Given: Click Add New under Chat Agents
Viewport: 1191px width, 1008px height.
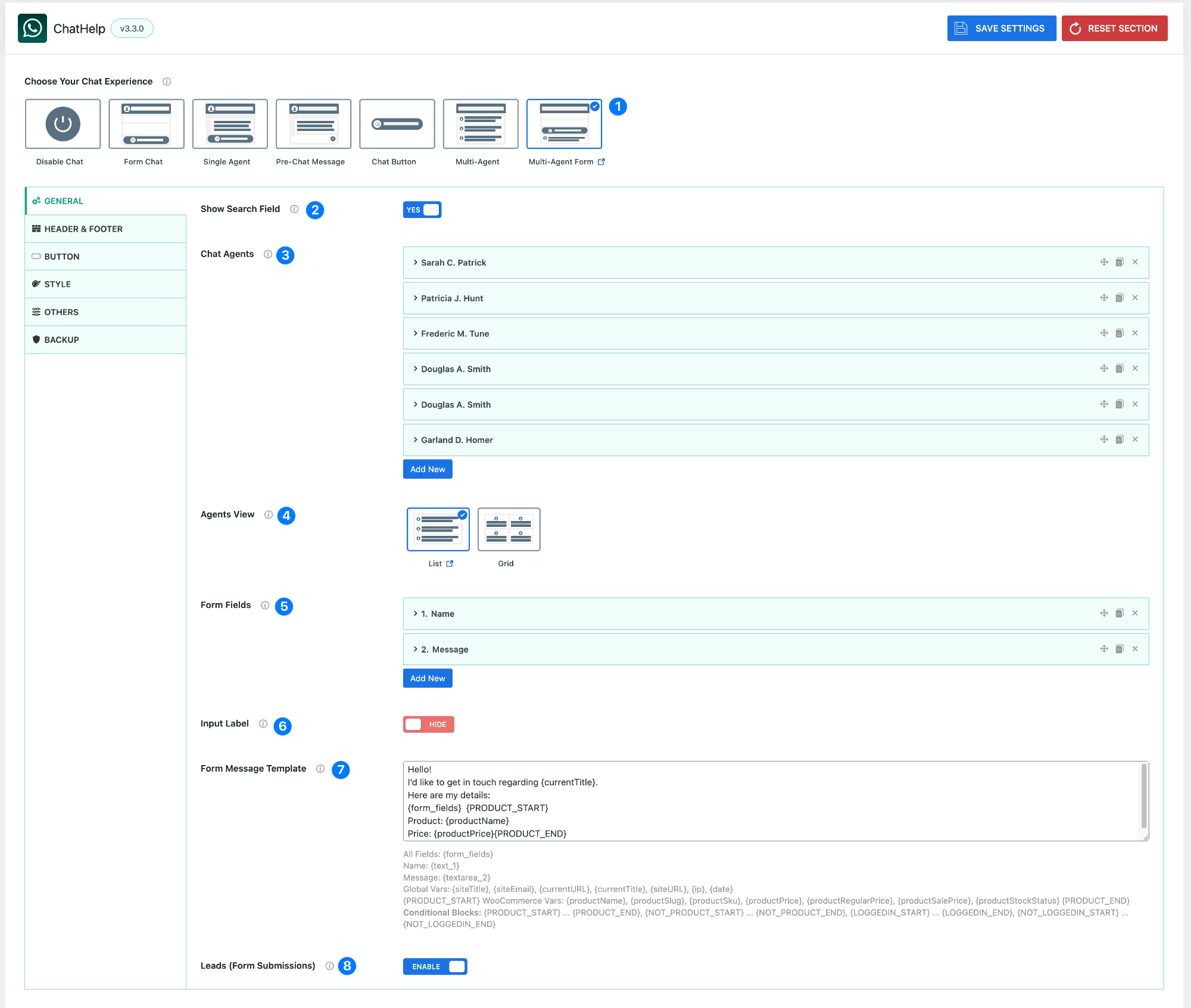Looking at the screenshot, I should click(x=428, y=469).
